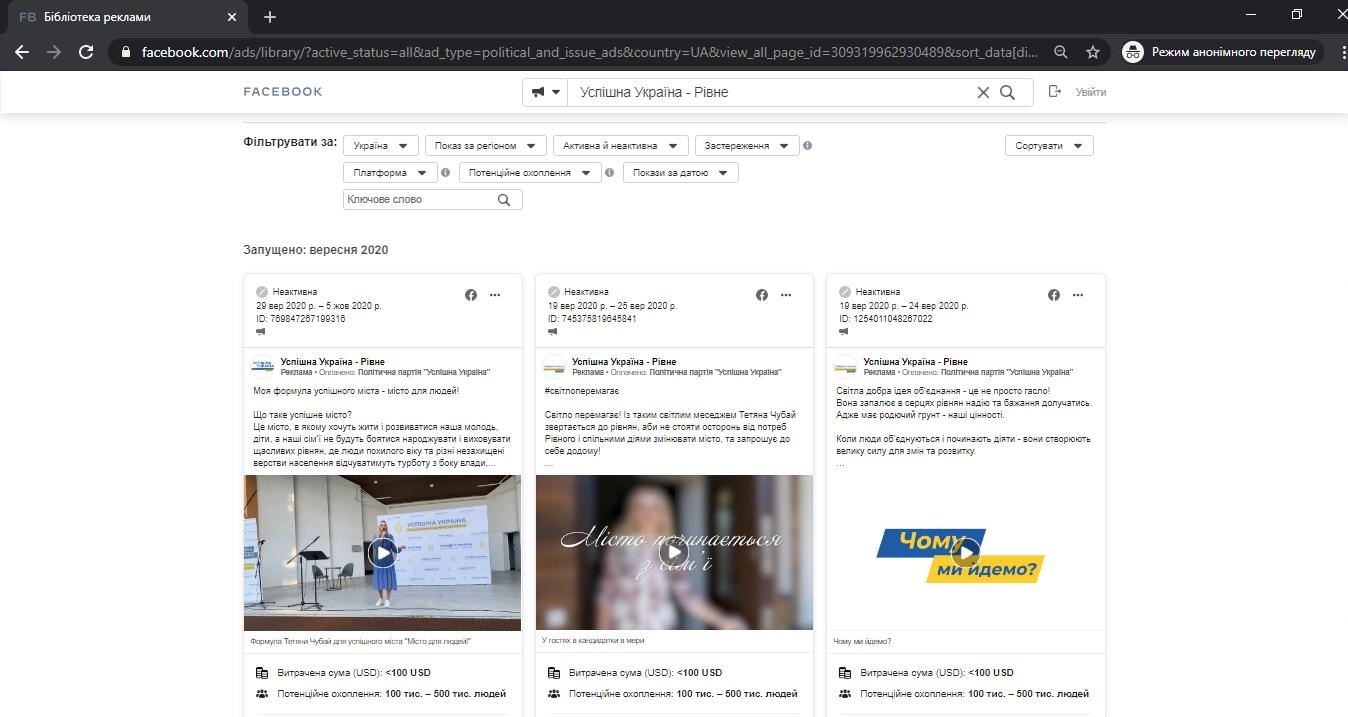This screenshot has height=717, width=1348.
Task: Clear the search field with X icon
Action: 983,92
